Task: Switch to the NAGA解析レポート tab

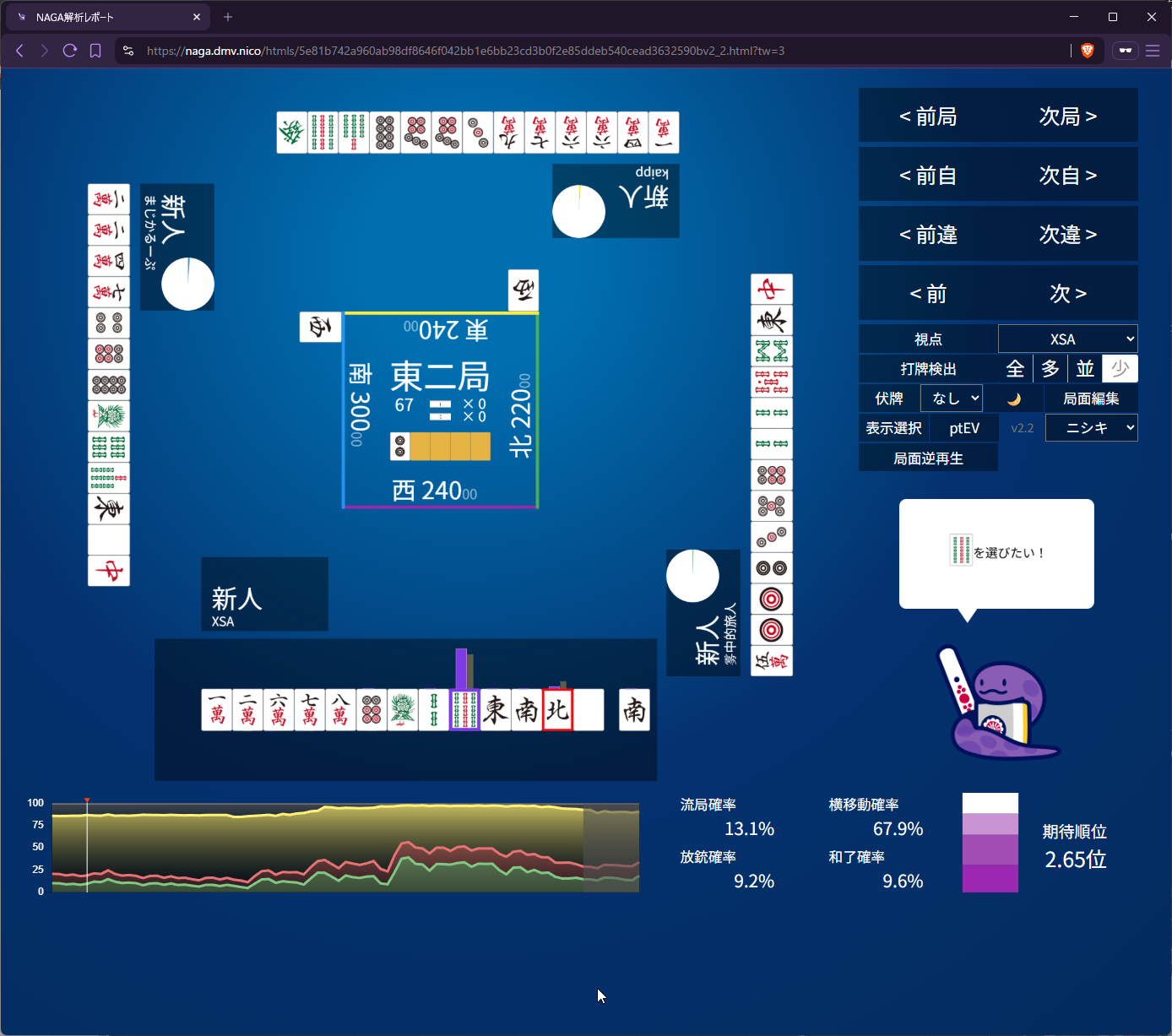Action: (x=106, y=17)
